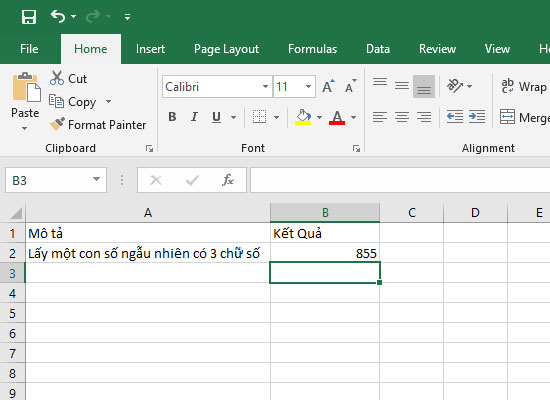Viewport: 550px width, 400px height.
Task: Click the Cut scissors button
Action: 68,79
